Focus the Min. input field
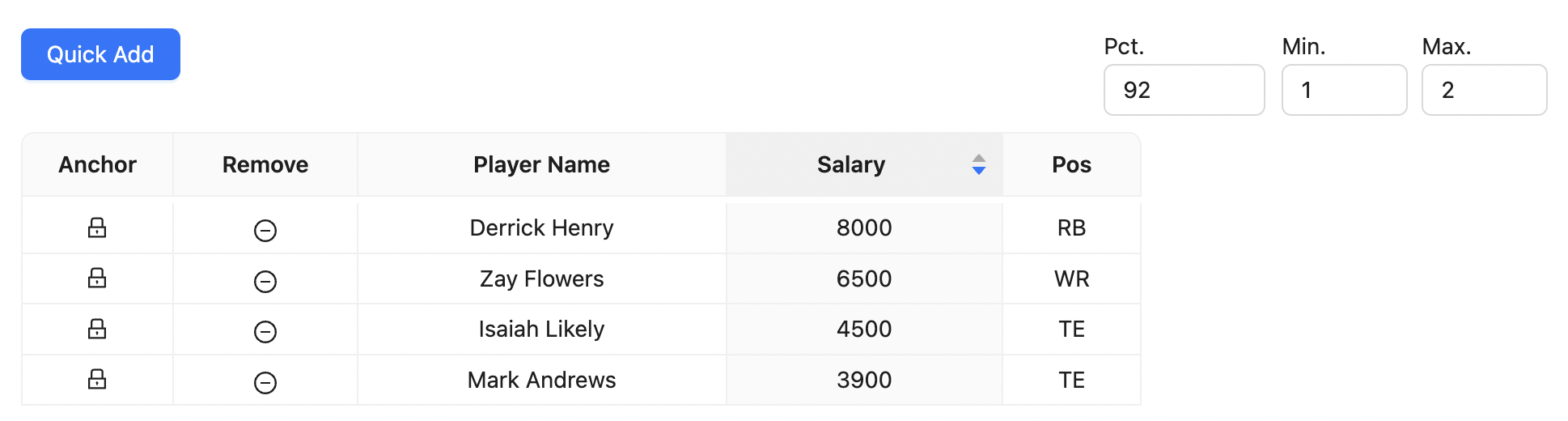 pyautogui.click(x=1344, y=90)
